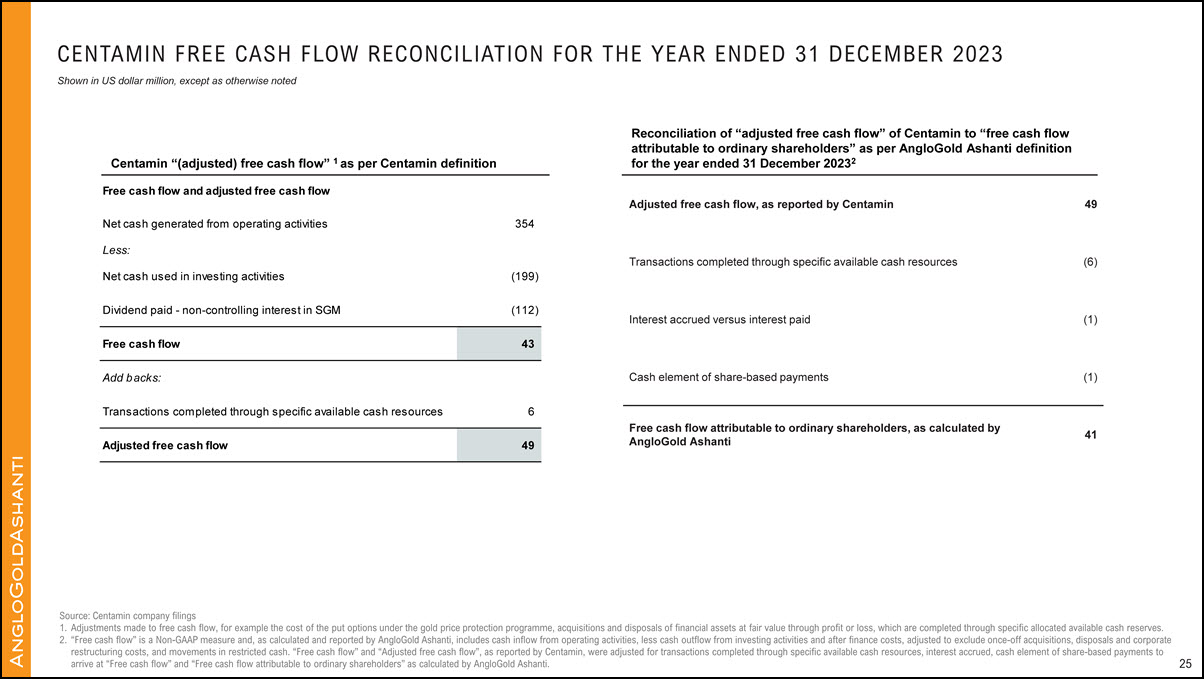Screen dimensions: 1204x679
Task: Click the "Net cash generated from operating activities" row
Action: [215, 224]
